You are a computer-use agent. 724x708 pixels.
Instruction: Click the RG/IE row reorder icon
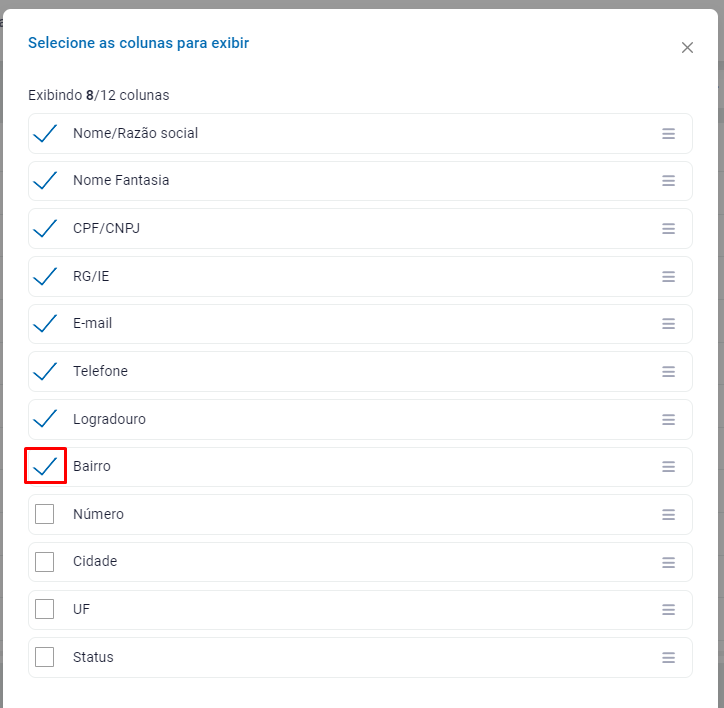pyautogui.click(x=668, y=276)
